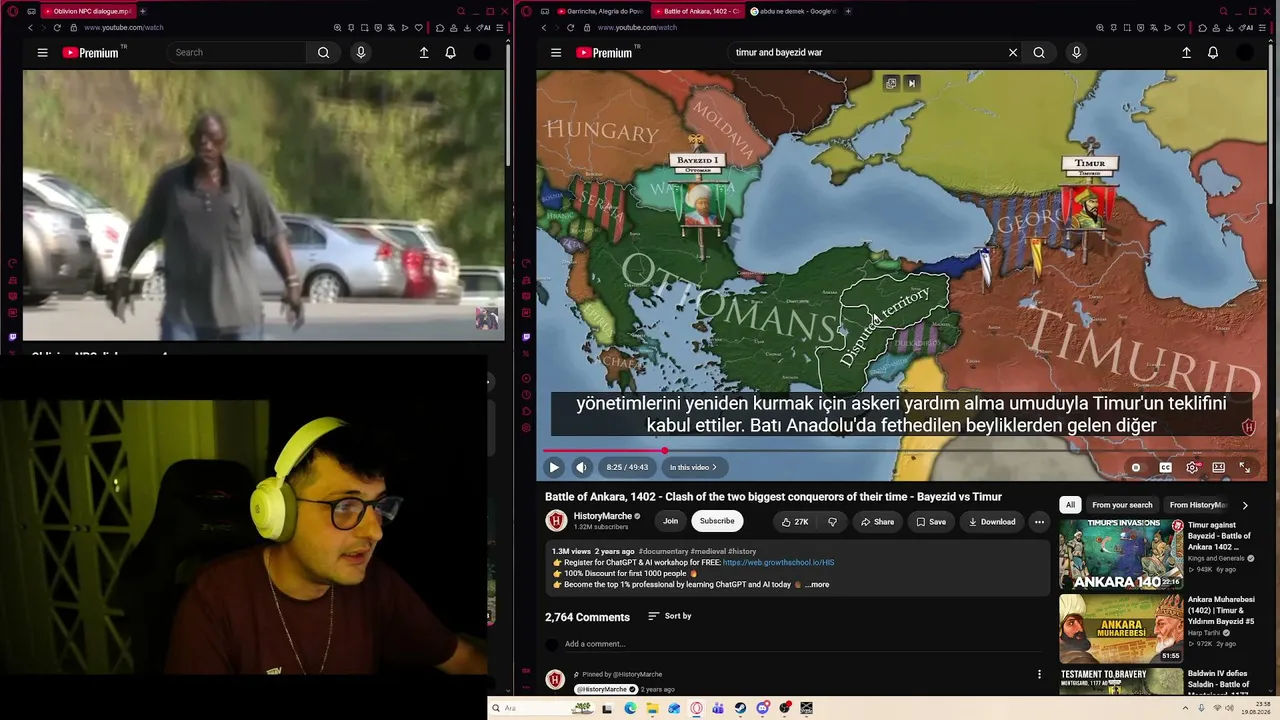Toggle closed captions on the video player

coord(1165,467)
